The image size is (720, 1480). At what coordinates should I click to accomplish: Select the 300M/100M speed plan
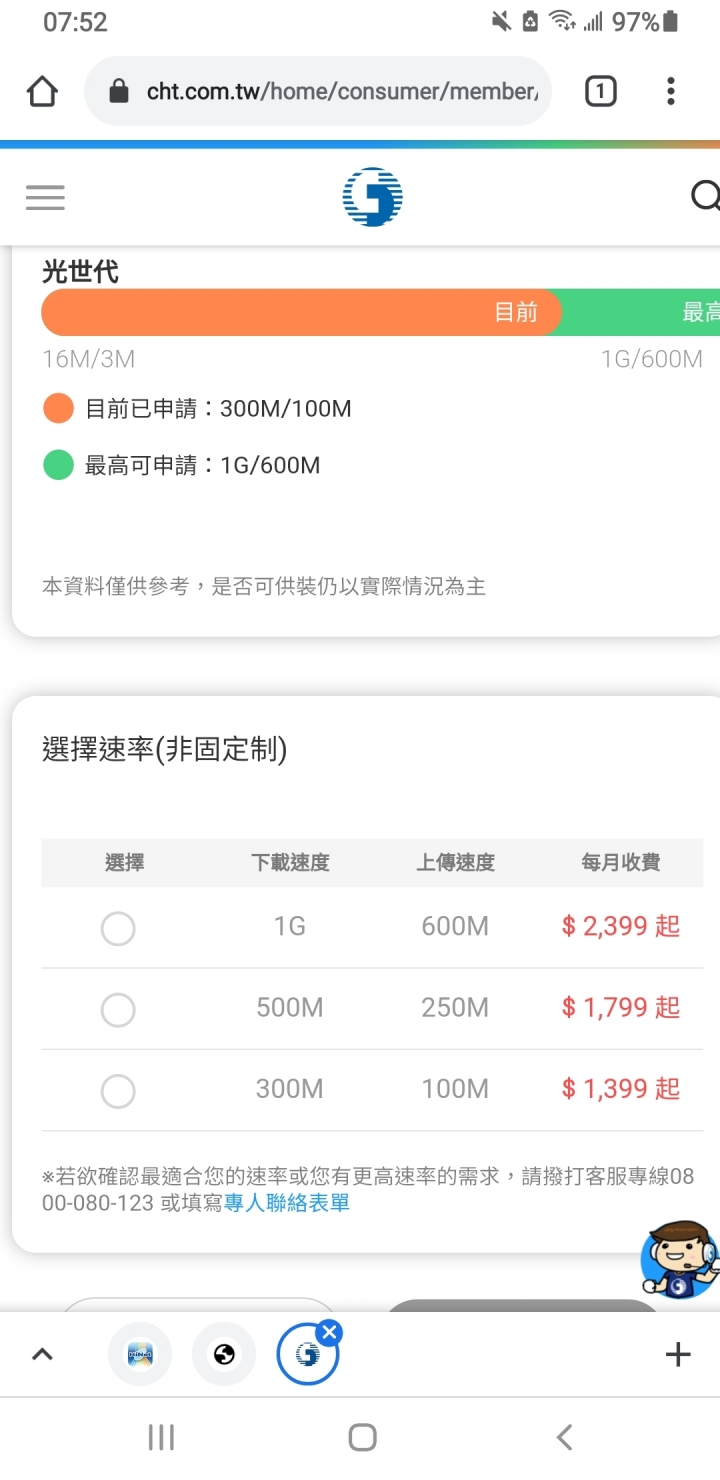(118, 1091)
